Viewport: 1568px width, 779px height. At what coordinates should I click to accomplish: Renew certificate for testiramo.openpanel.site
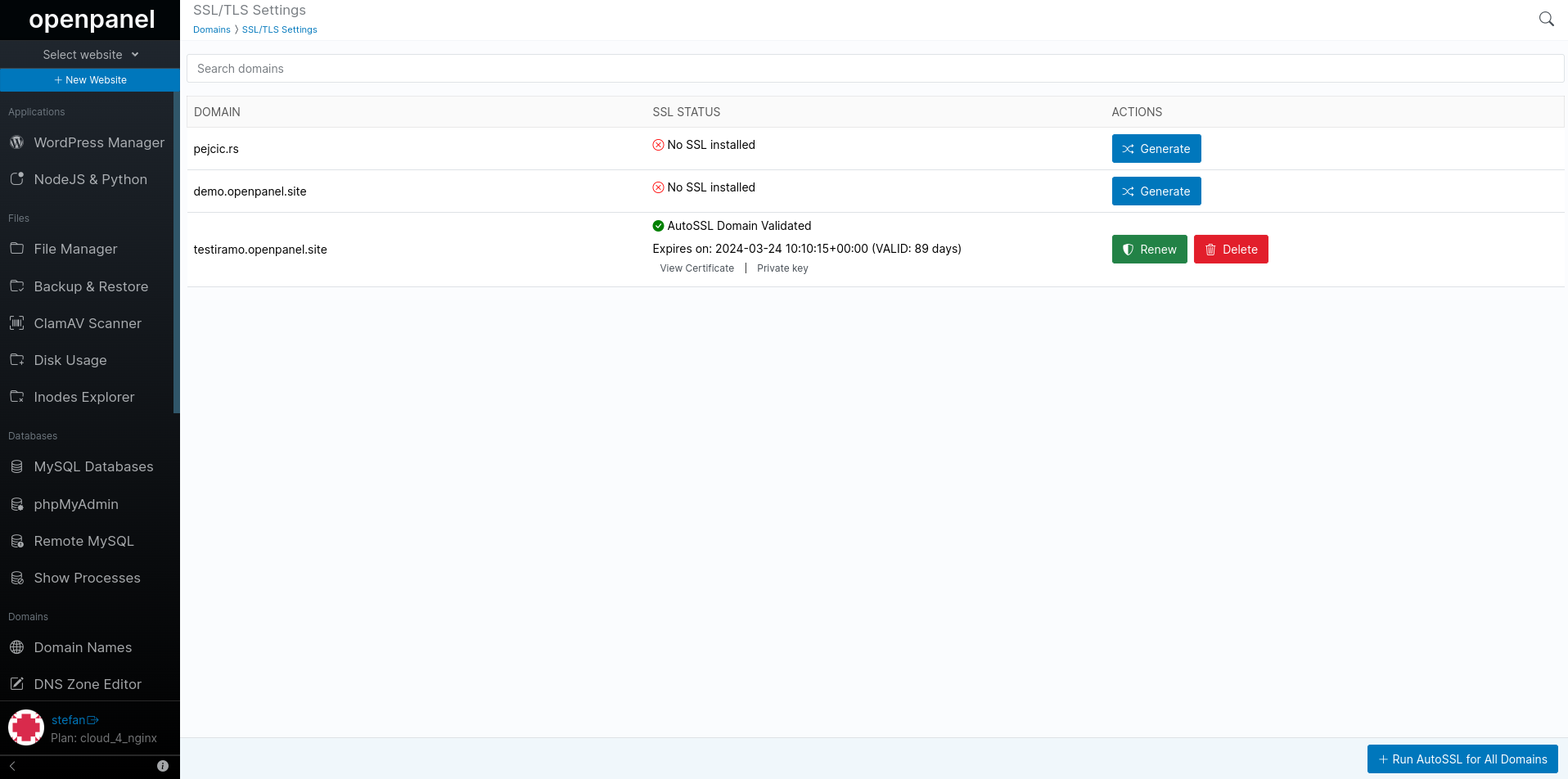pos(1149,250)
